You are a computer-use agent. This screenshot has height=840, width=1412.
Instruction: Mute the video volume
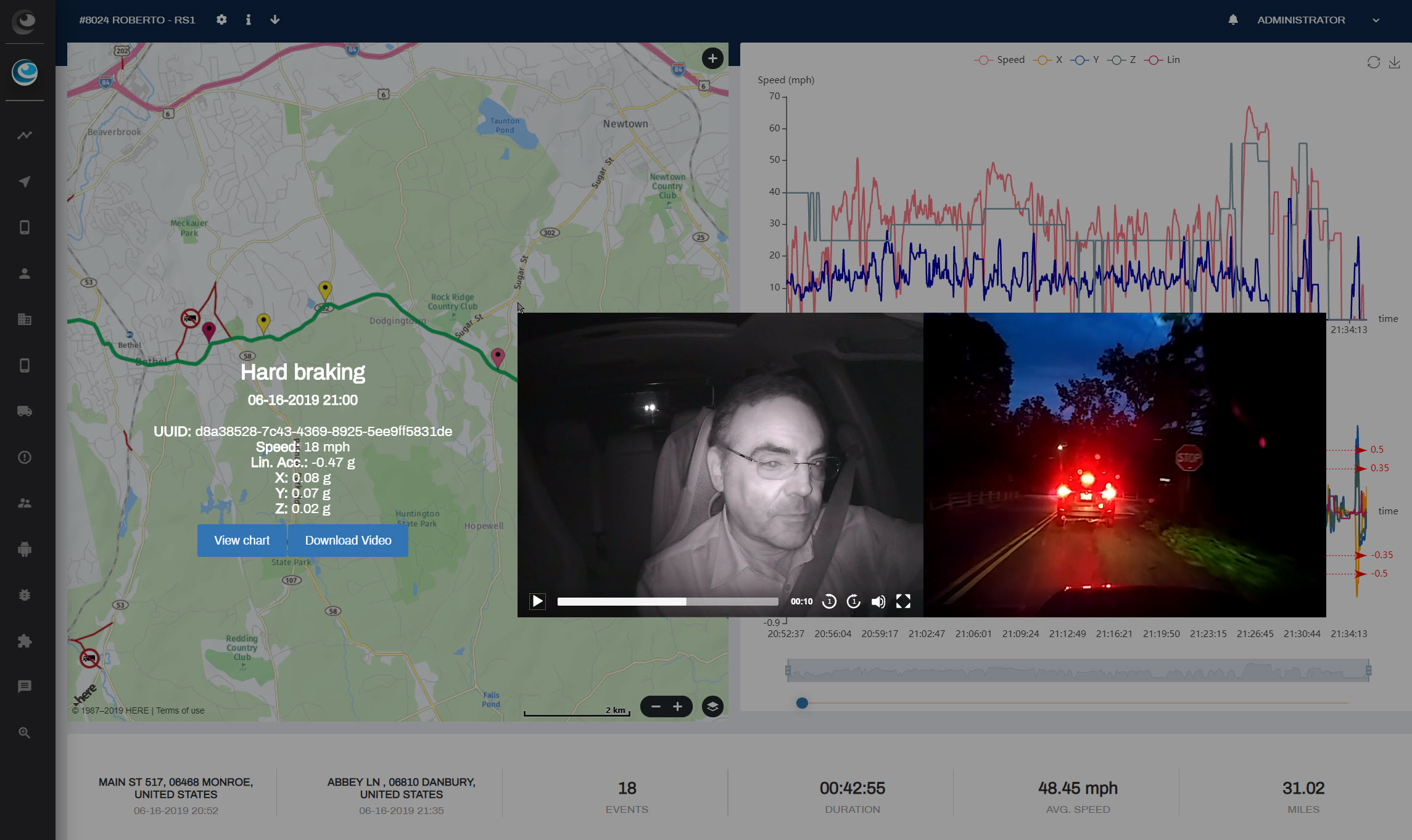[878, 601]
